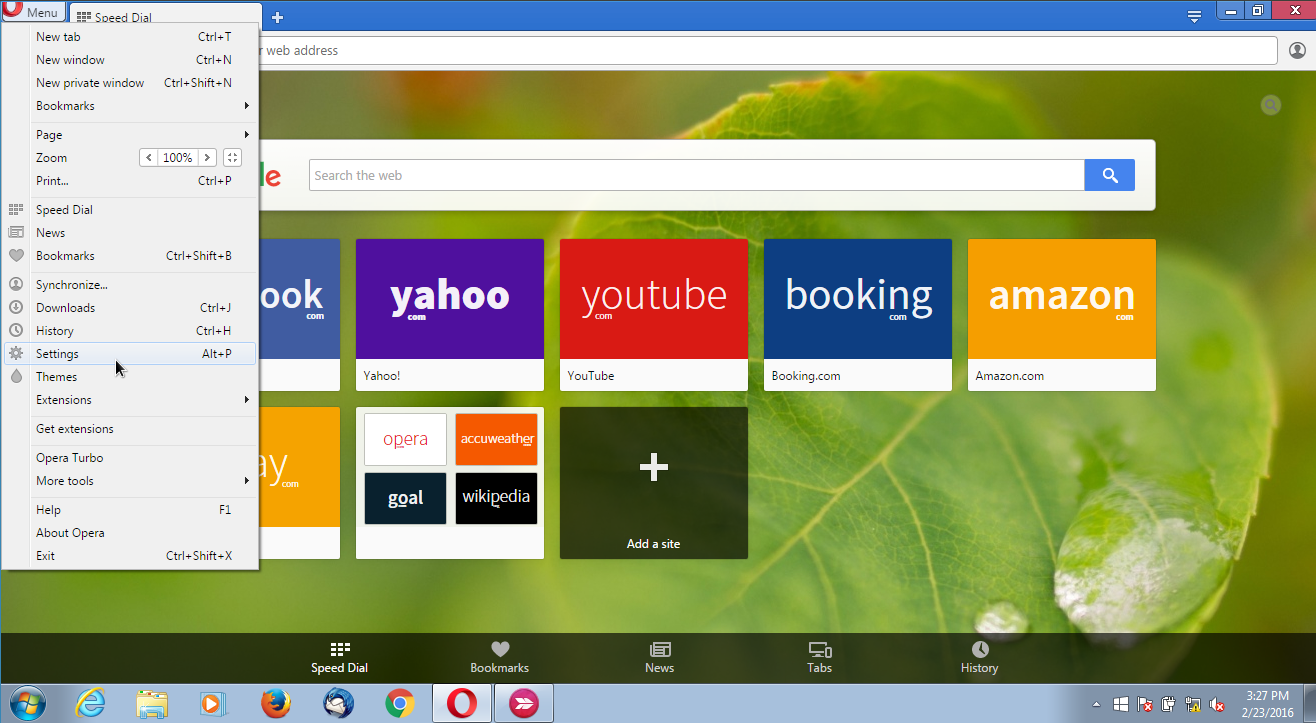Open Bookmarks in the bottom bar
Image resolution: width=1316 pixels, height=723 pixels.
click(500, 658)
